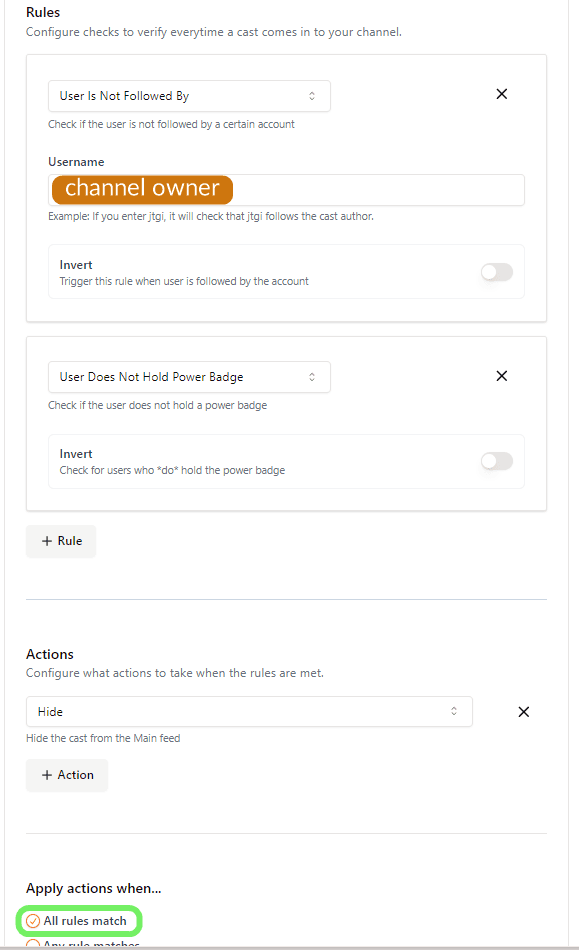This screenshot has width=579, height=950.
Task: Add a new Rule
Action: click(61, 541)
